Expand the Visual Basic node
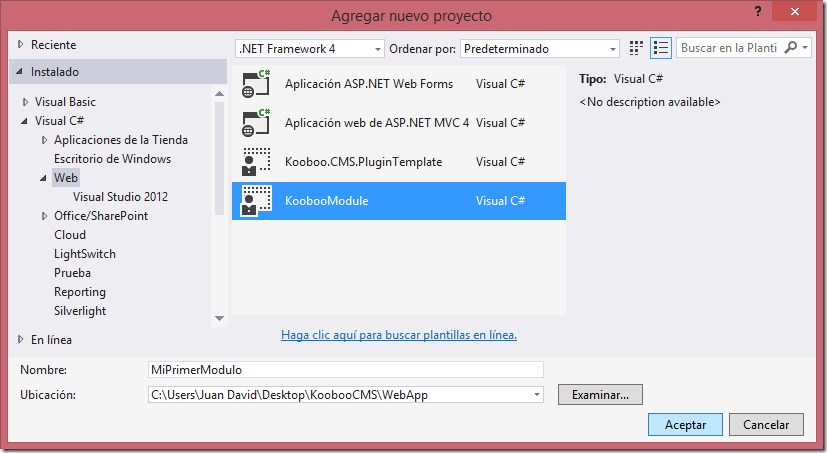Screen dimensions: 827x453 point(25,102)
